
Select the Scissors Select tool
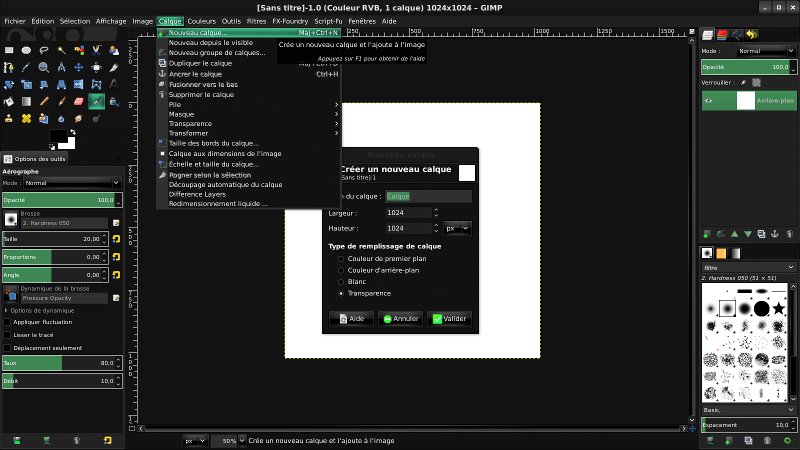click(96, 50)
